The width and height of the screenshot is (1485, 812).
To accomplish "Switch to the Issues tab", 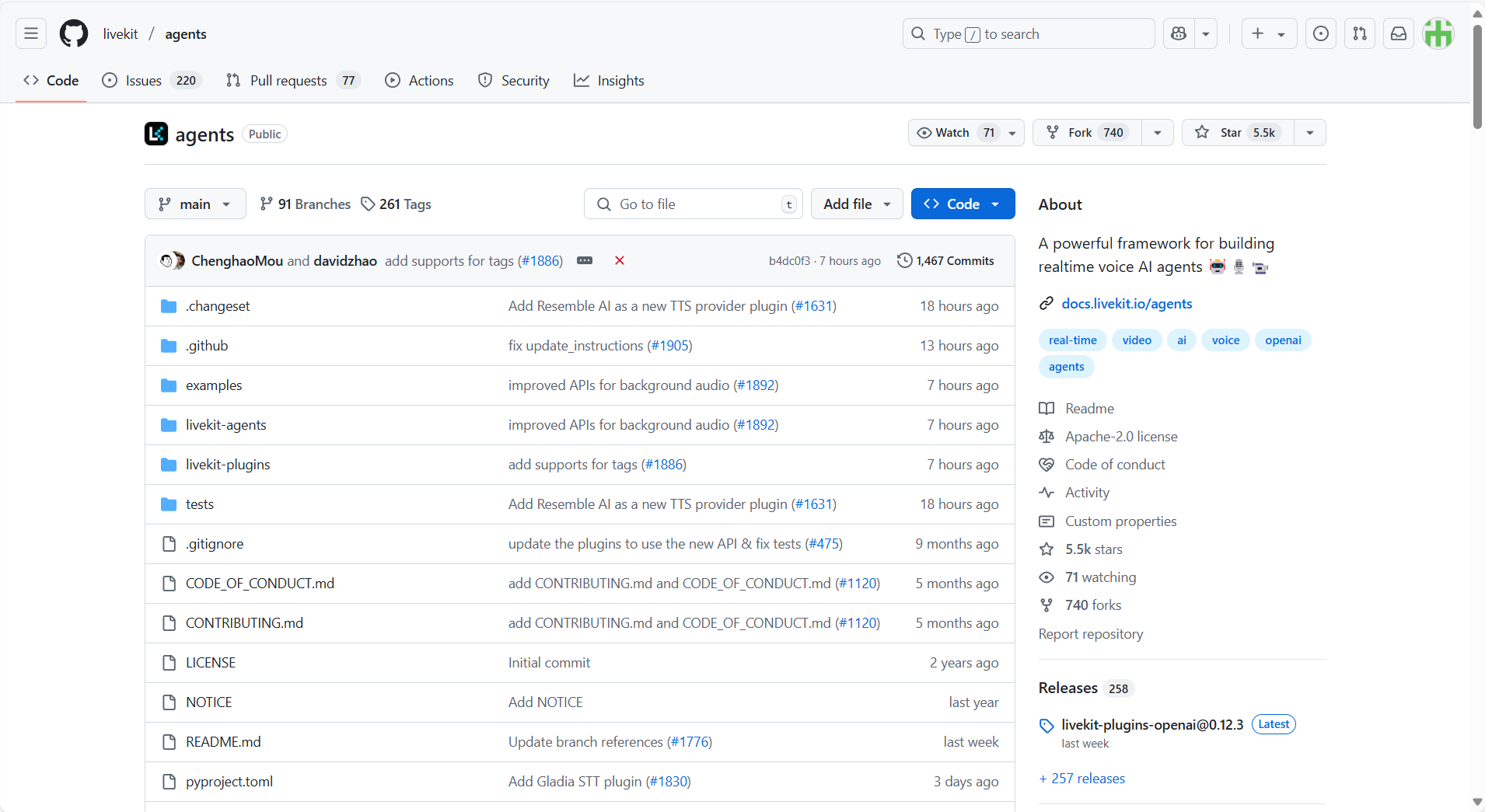I will pyautogui.click(x=152, y=80).
